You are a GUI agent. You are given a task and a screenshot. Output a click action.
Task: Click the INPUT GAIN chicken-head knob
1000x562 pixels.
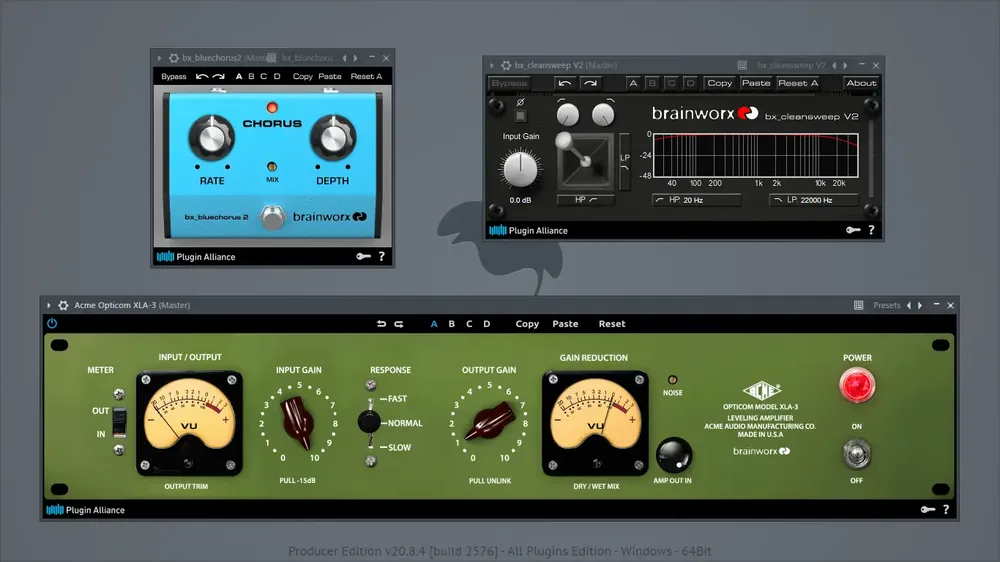coord(298,422)
